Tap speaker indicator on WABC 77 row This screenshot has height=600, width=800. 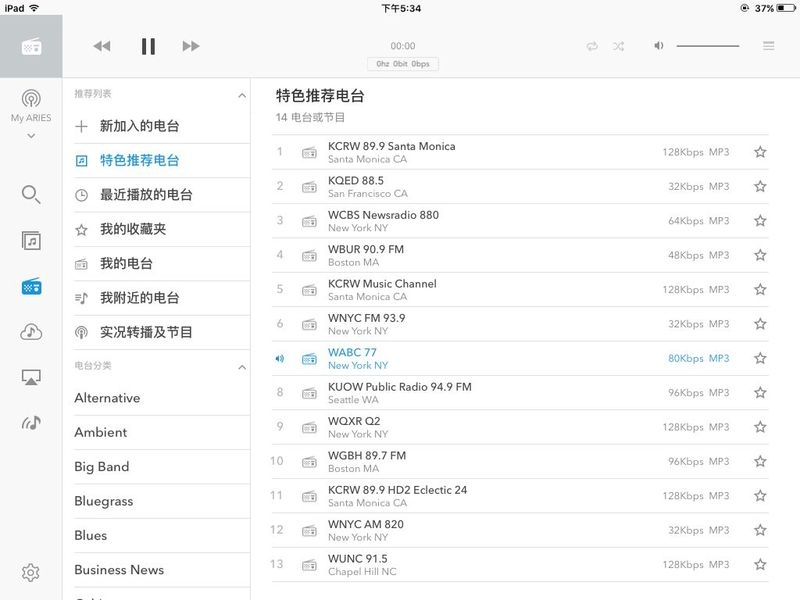coord(280,359)
